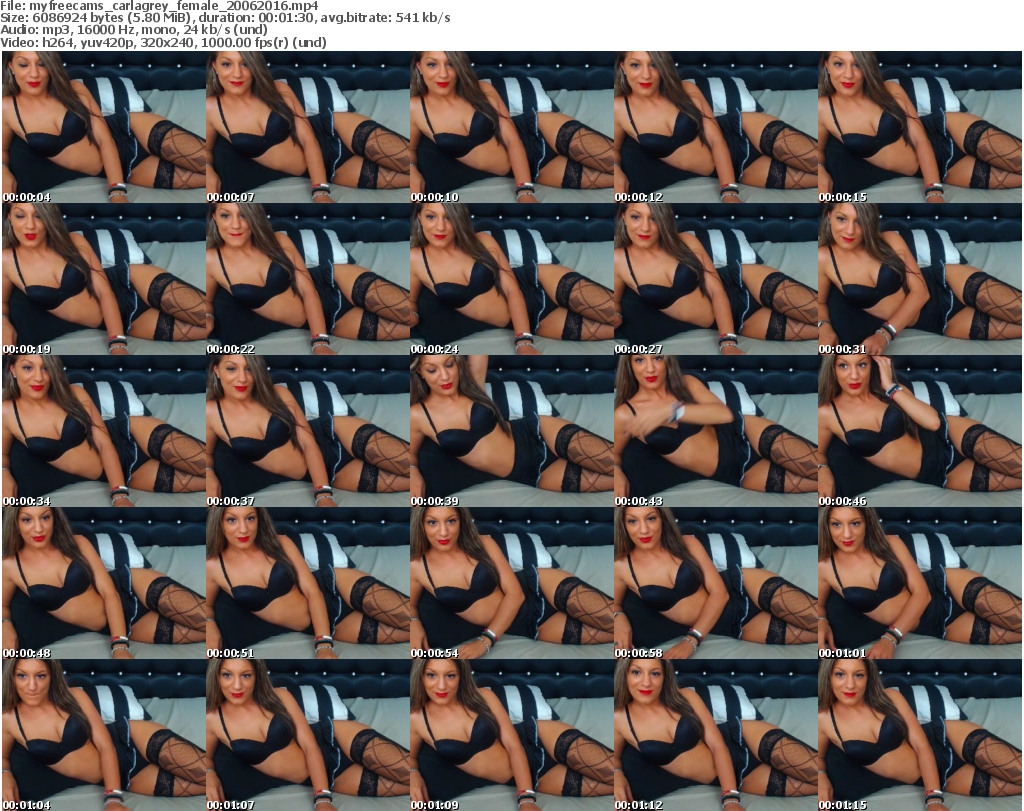Click the thumbnail stamped 00:00:51
The height and width of the screenshot is (811, 1024).
[x=308, y=583]
